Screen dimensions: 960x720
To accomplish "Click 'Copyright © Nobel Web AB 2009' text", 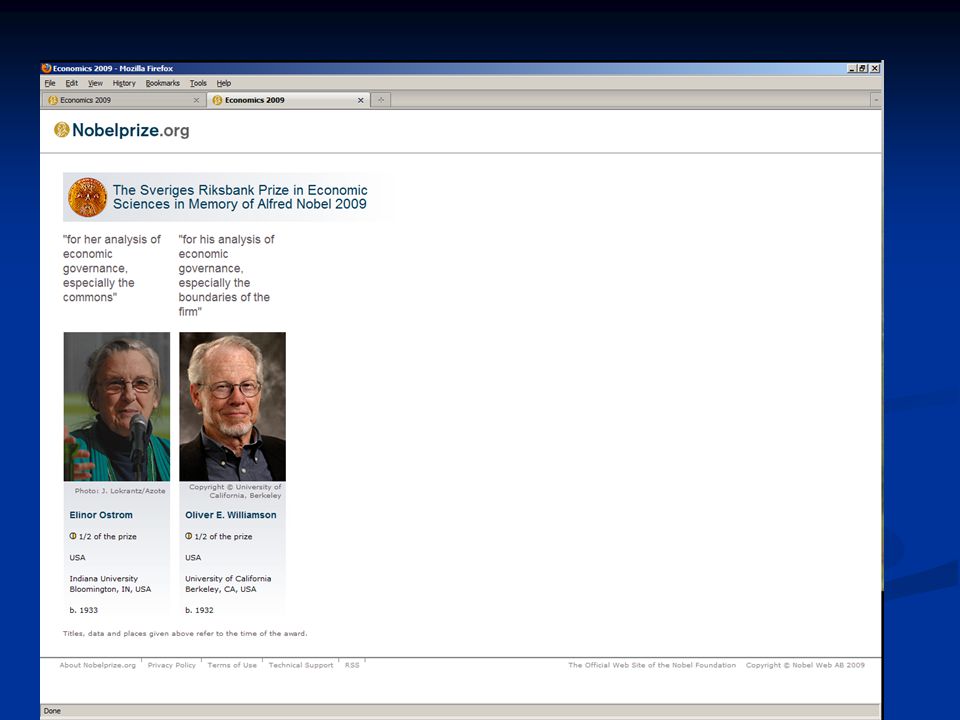I will pyautogui.click(x=805, y=665).
